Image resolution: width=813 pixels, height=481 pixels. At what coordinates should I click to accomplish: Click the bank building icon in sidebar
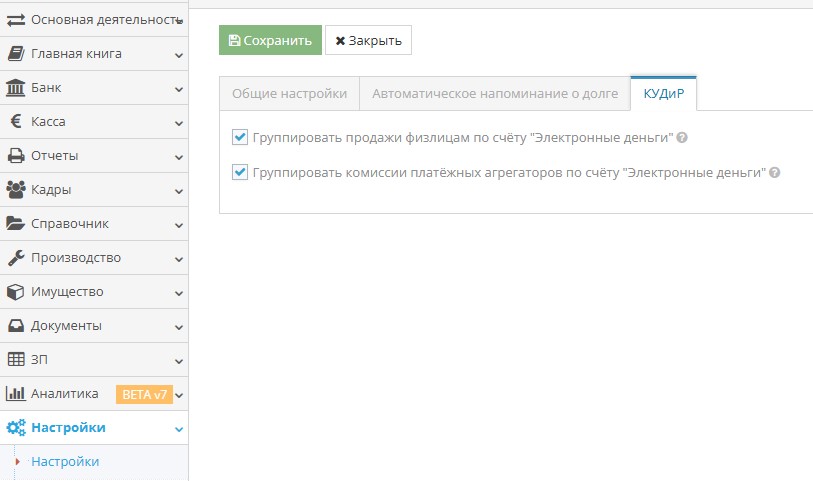(x=16, y=88)
